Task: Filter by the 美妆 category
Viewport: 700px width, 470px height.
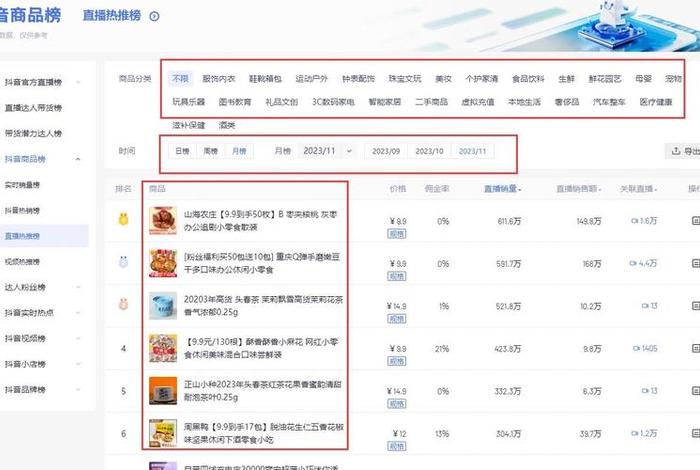Action: [443, 79]
